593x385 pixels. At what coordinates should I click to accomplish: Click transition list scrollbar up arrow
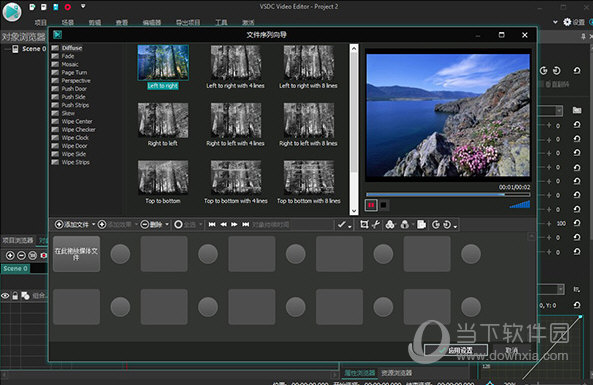click(354, 48)
